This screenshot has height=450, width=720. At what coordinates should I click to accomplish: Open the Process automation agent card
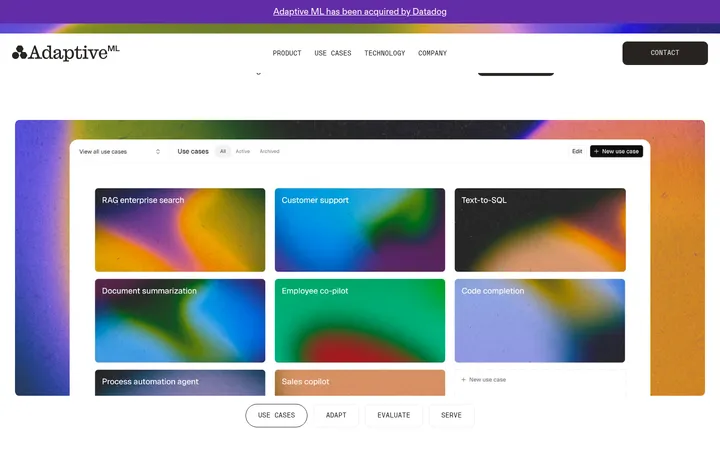point(180,382)
